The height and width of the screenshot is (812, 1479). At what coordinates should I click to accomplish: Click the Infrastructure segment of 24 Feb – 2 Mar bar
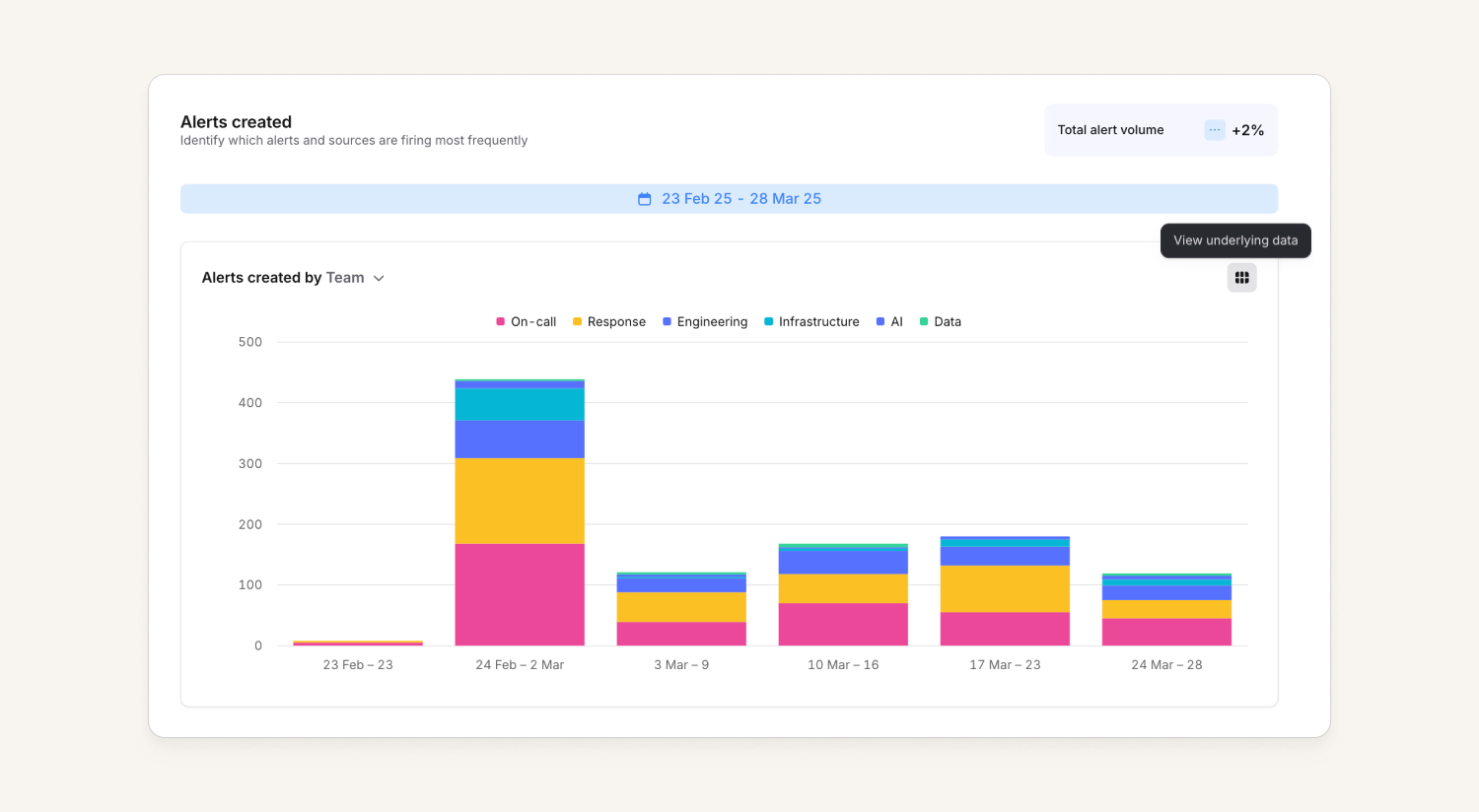(x=520, y=405)
